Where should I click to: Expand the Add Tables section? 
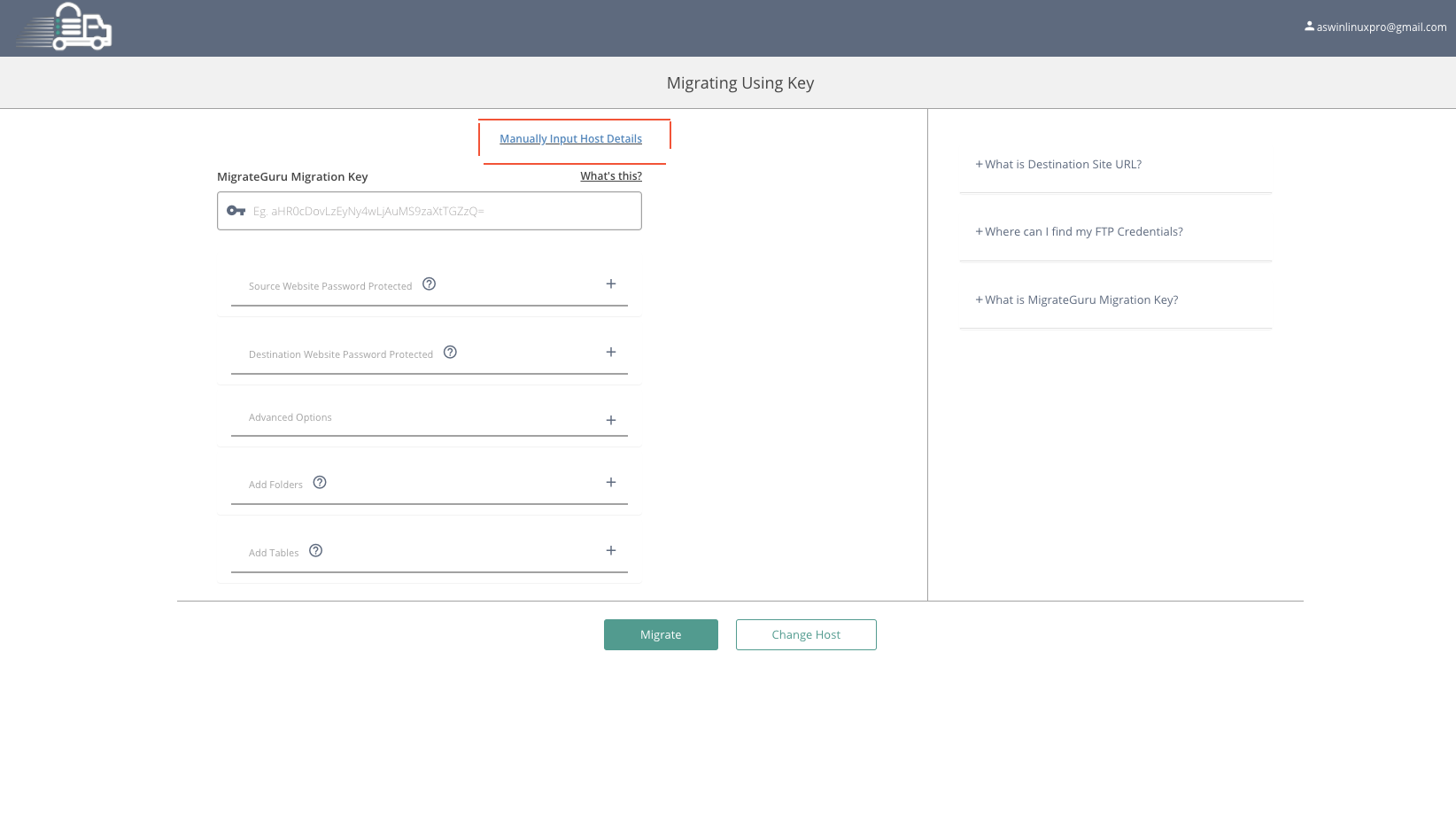(610, 551)
